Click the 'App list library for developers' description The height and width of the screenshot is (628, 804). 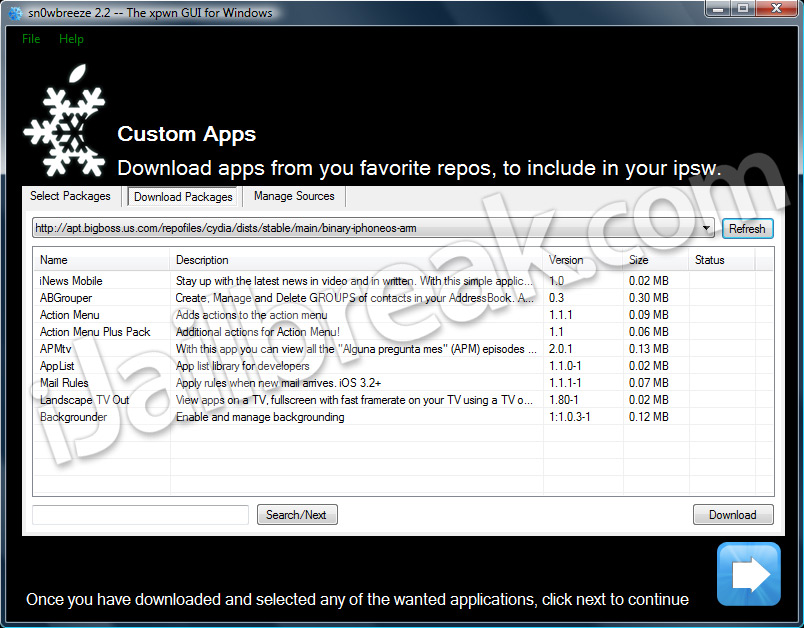point(243,366)
